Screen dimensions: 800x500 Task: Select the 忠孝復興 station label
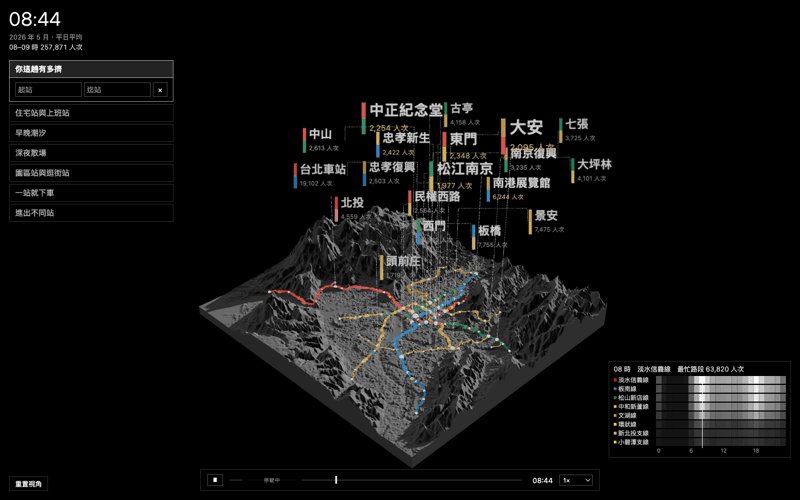(x=392, y=167)
